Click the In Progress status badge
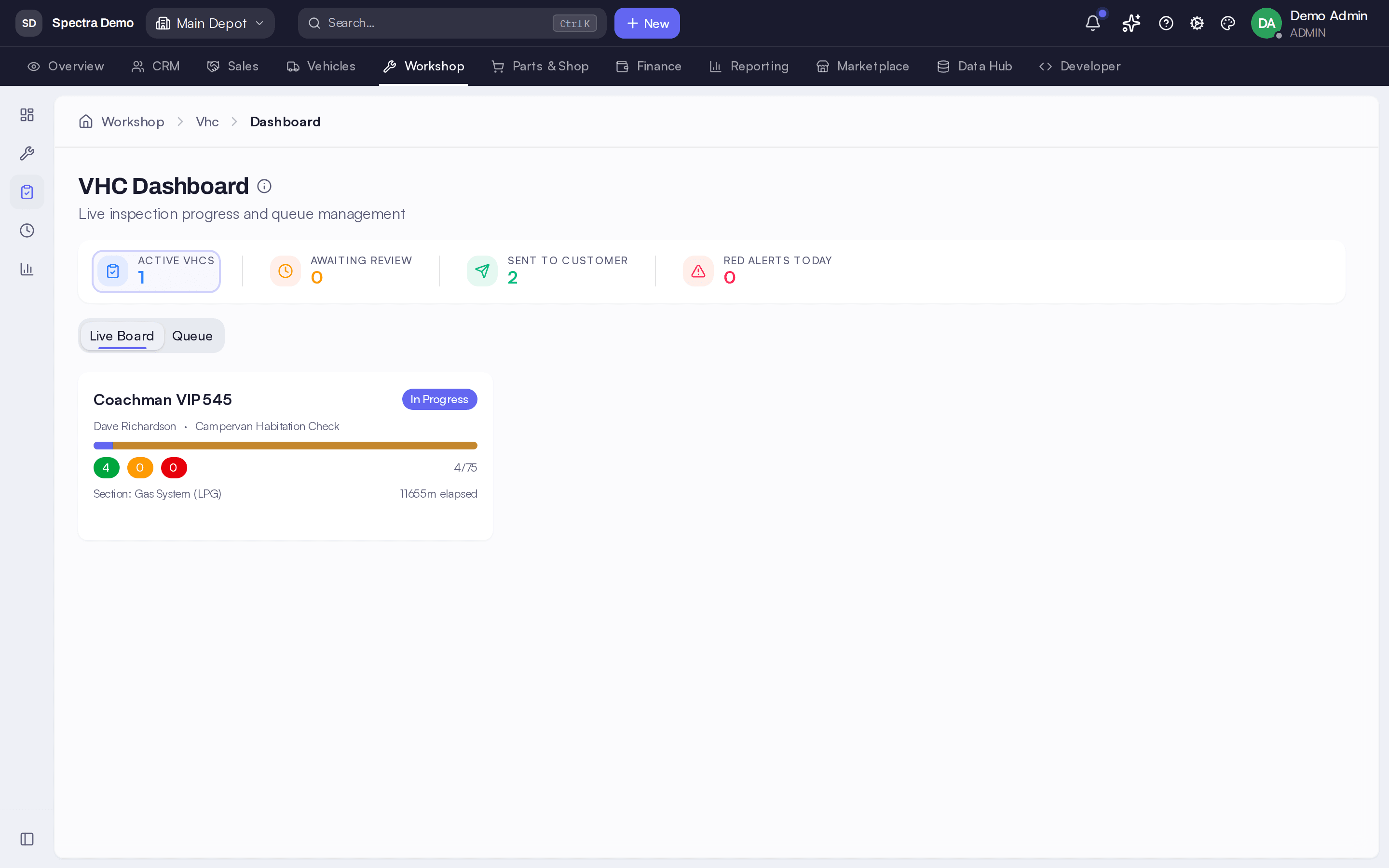 point(440,399)
